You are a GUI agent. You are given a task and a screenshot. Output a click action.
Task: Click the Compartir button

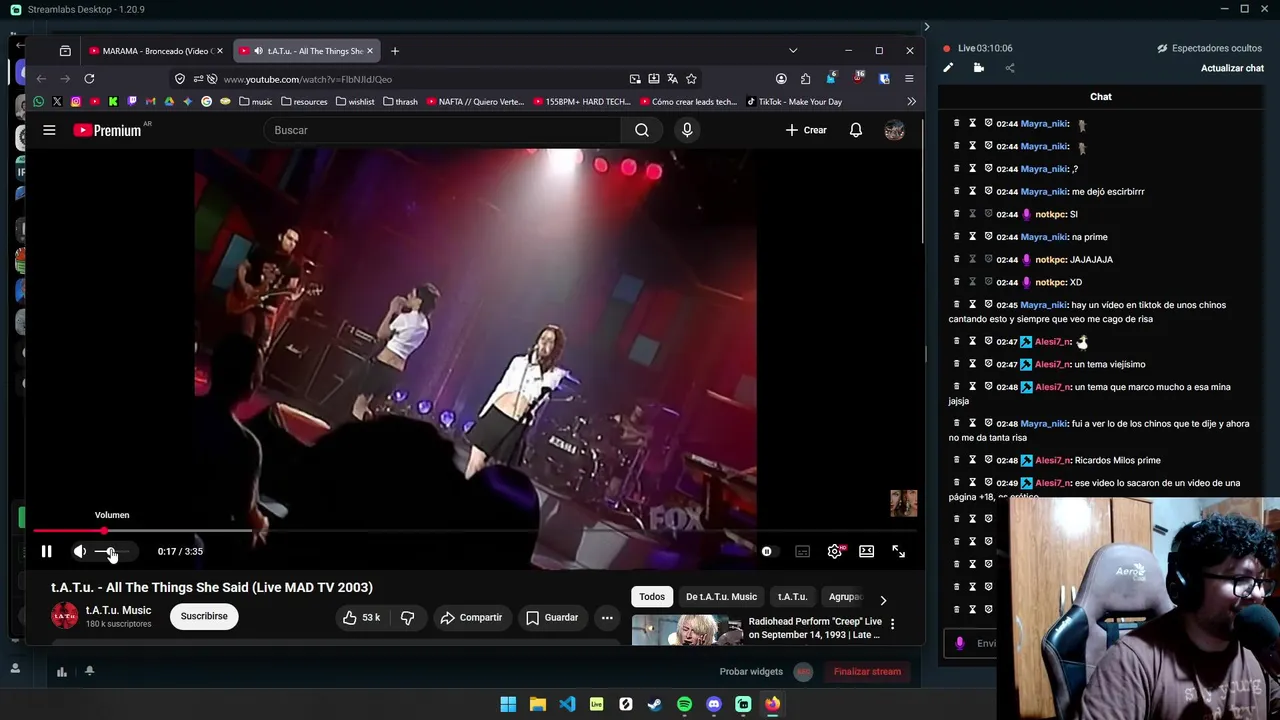point(471,618)
